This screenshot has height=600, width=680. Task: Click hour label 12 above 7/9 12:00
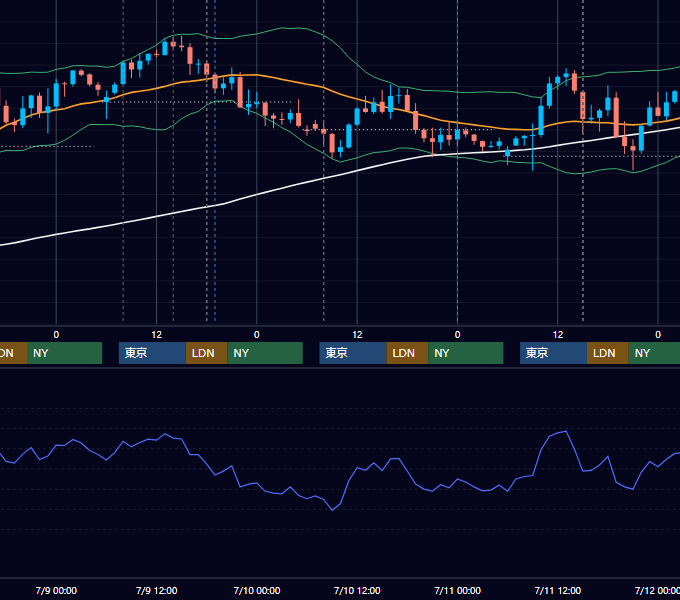pyautogui.click(x=157, y=335)
